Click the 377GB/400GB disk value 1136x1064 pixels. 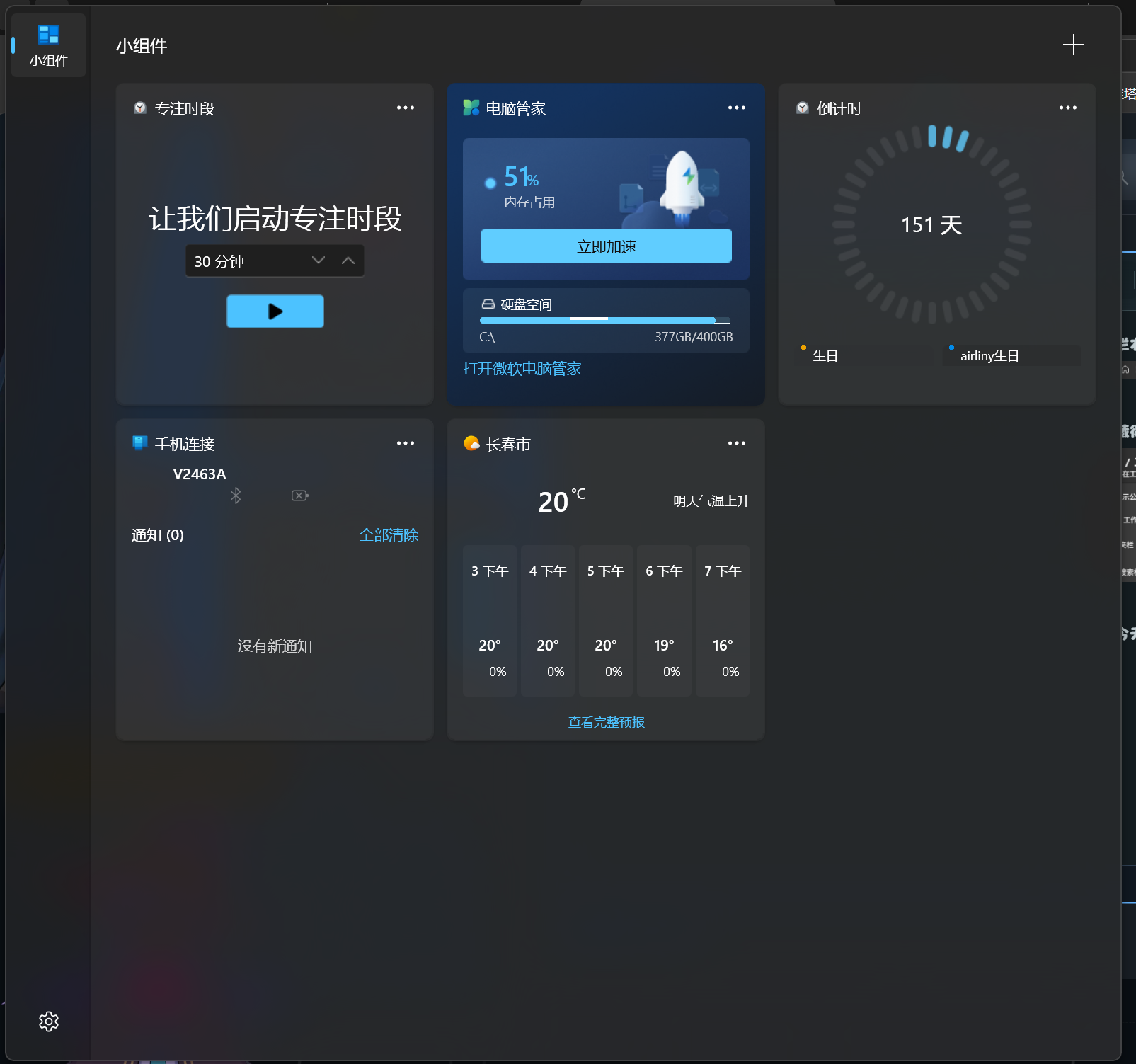tap(694, 337)
